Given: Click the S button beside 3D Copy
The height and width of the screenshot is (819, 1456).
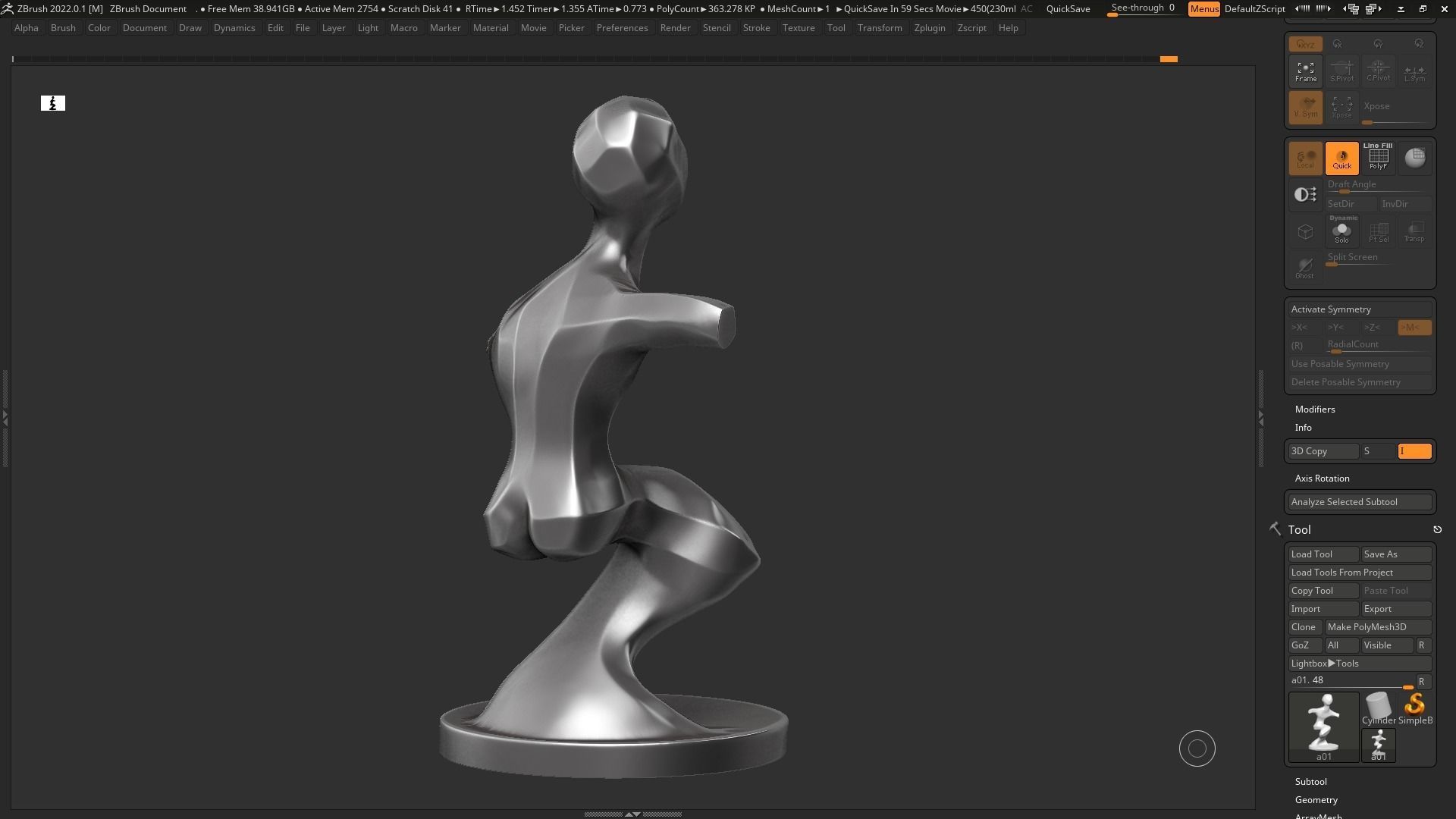Looking at the screenshot, I should (x=1378, y=451).
